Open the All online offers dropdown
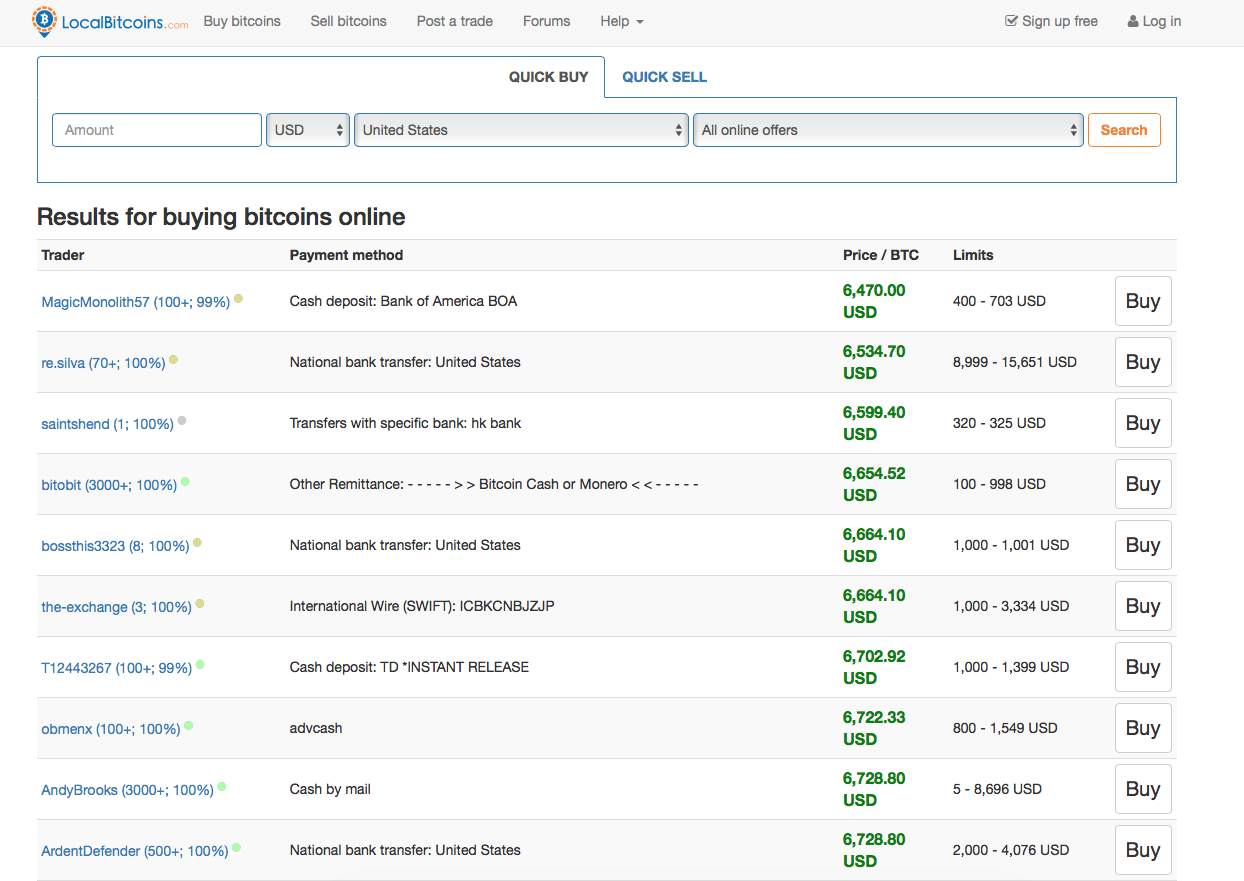This screenshot has width=1244, height=881. pyautogui.click(x=888, y=130)
